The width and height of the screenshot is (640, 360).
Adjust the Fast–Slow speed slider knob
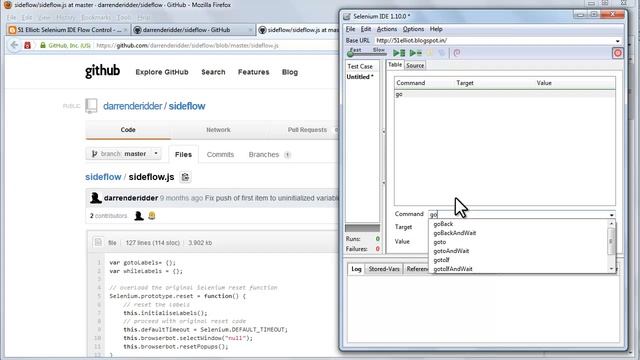[x=350, y=54]
